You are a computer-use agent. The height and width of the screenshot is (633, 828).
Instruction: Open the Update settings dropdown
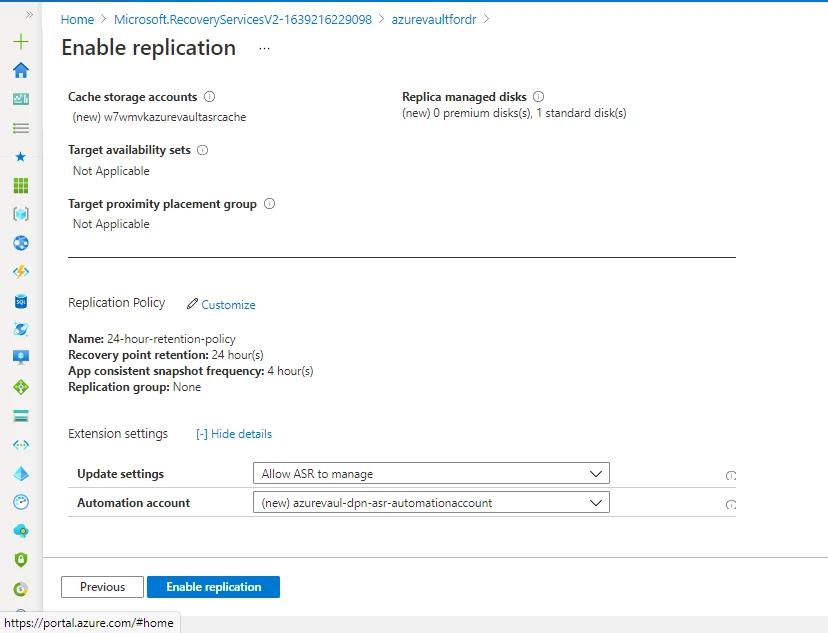[430, 473]
